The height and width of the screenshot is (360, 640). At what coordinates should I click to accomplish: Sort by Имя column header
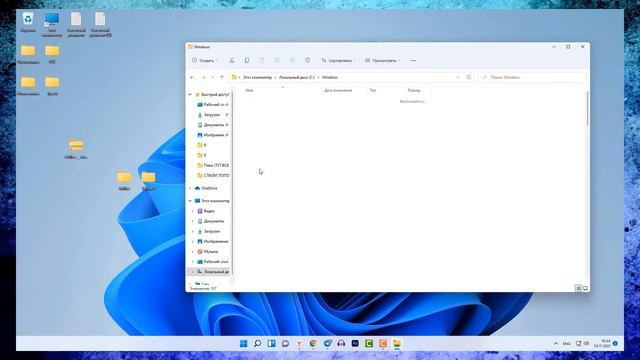click(x=249, y=90)
